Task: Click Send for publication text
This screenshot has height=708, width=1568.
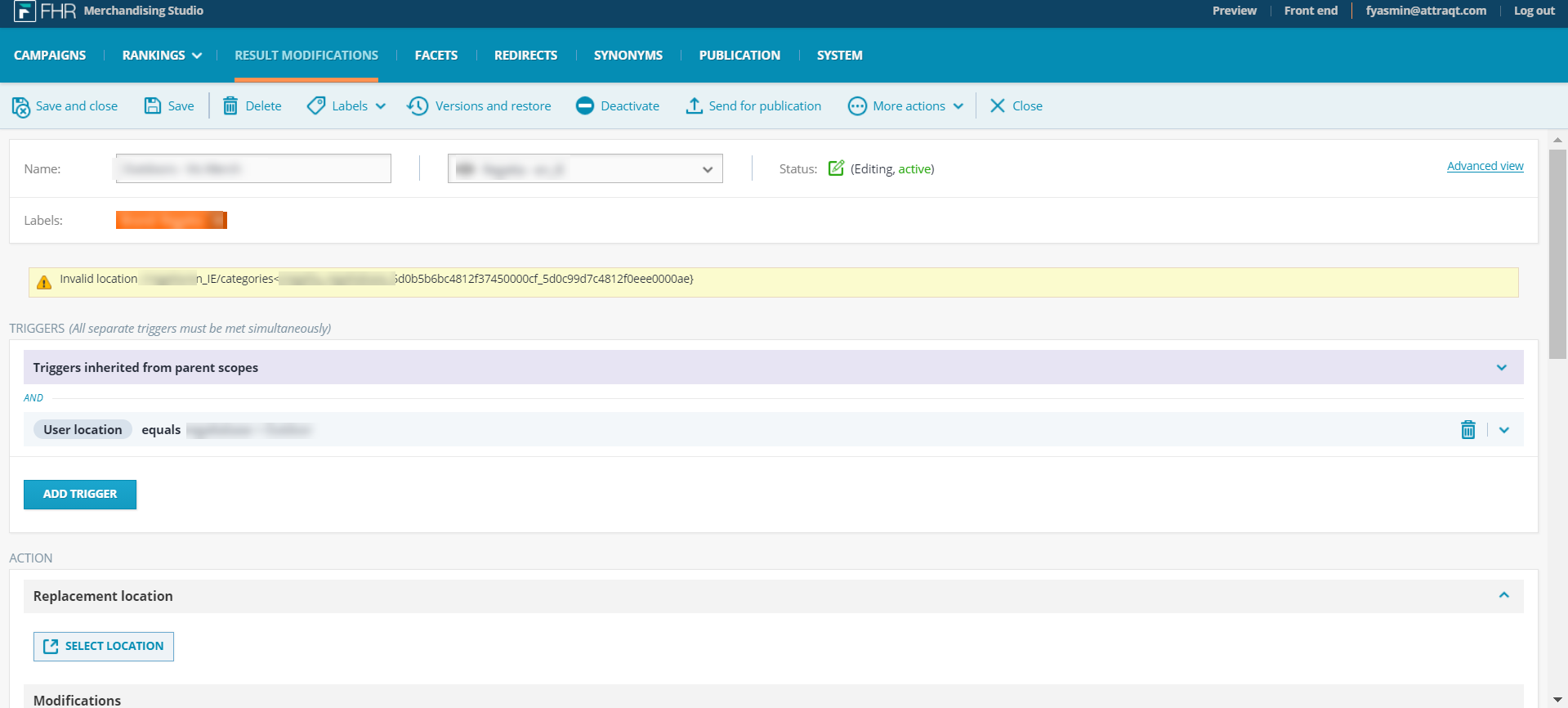Action: pyautogui.click(x=765, y=106)
